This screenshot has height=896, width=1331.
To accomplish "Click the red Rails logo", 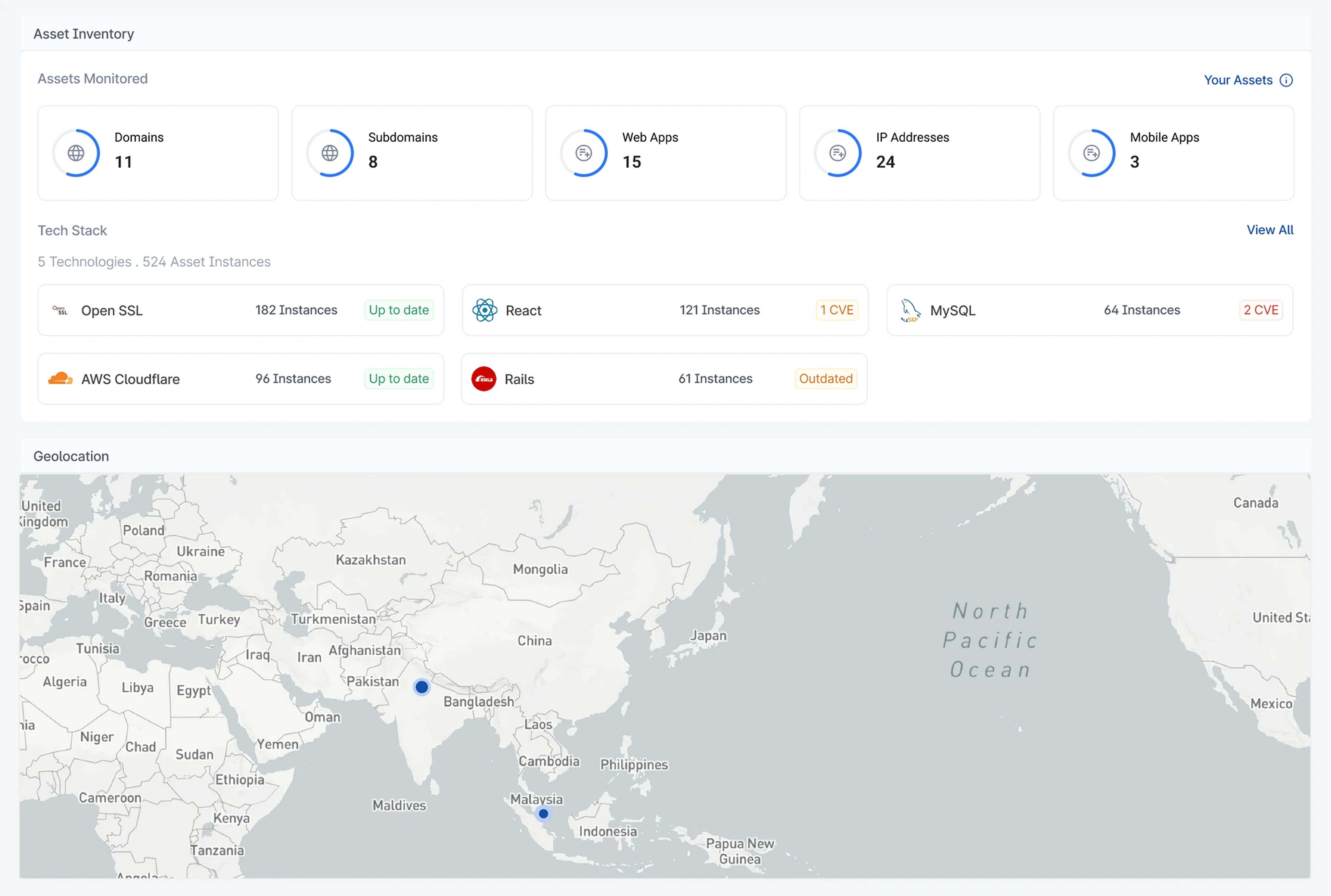I will click(x=484, y=379).
